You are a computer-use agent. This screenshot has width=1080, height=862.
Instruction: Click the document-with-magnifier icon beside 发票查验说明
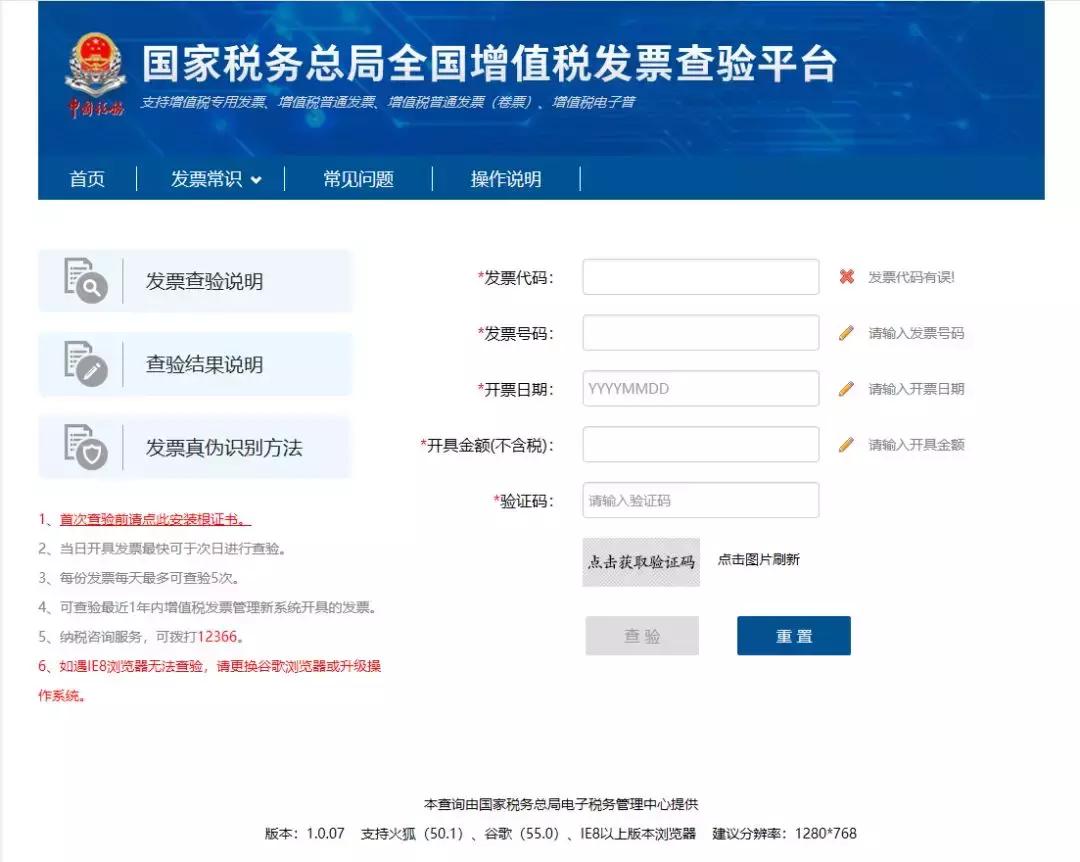[x=88, y=281]
